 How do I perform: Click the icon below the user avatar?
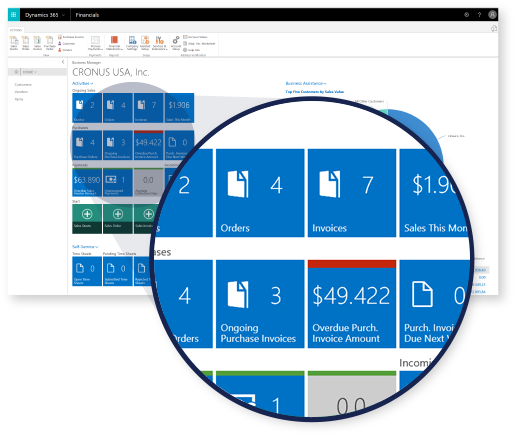pyautogui.click(x=494, y=29)
